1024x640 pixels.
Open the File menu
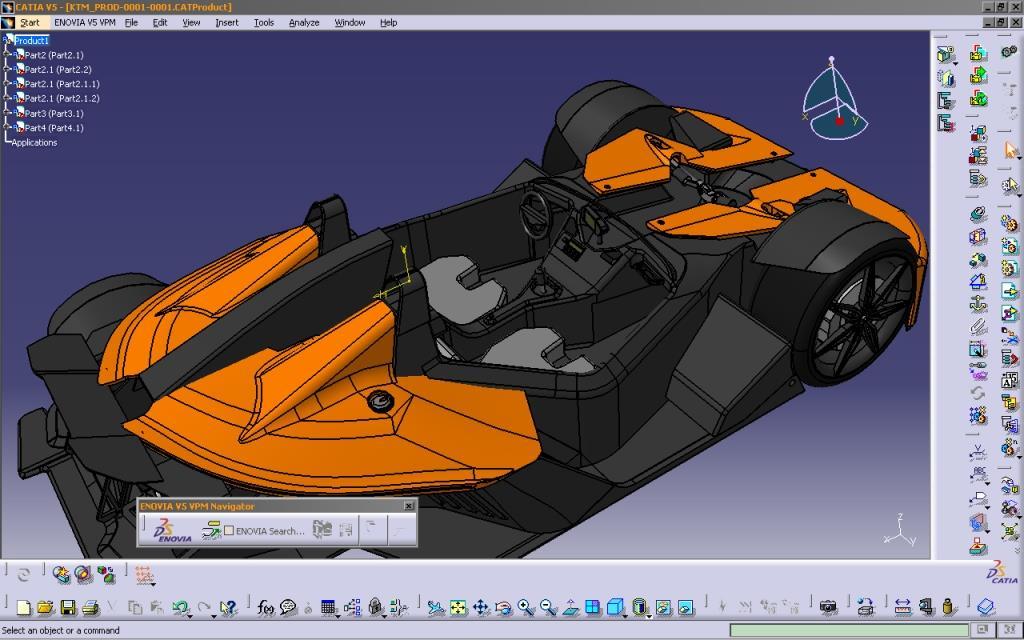pyautogui.click(x=131, y=22)
